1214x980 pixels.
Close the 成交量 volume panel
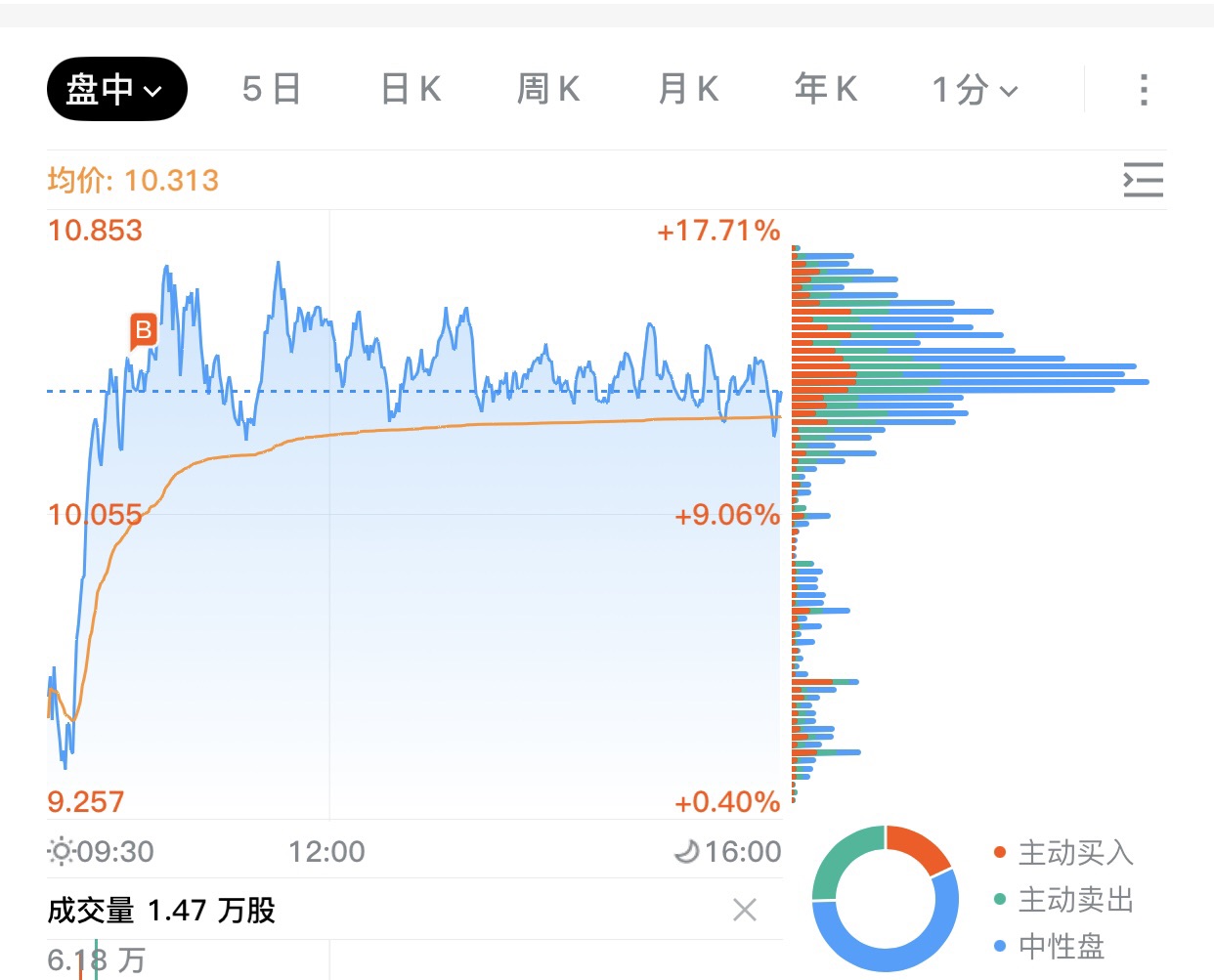[744, 910]
